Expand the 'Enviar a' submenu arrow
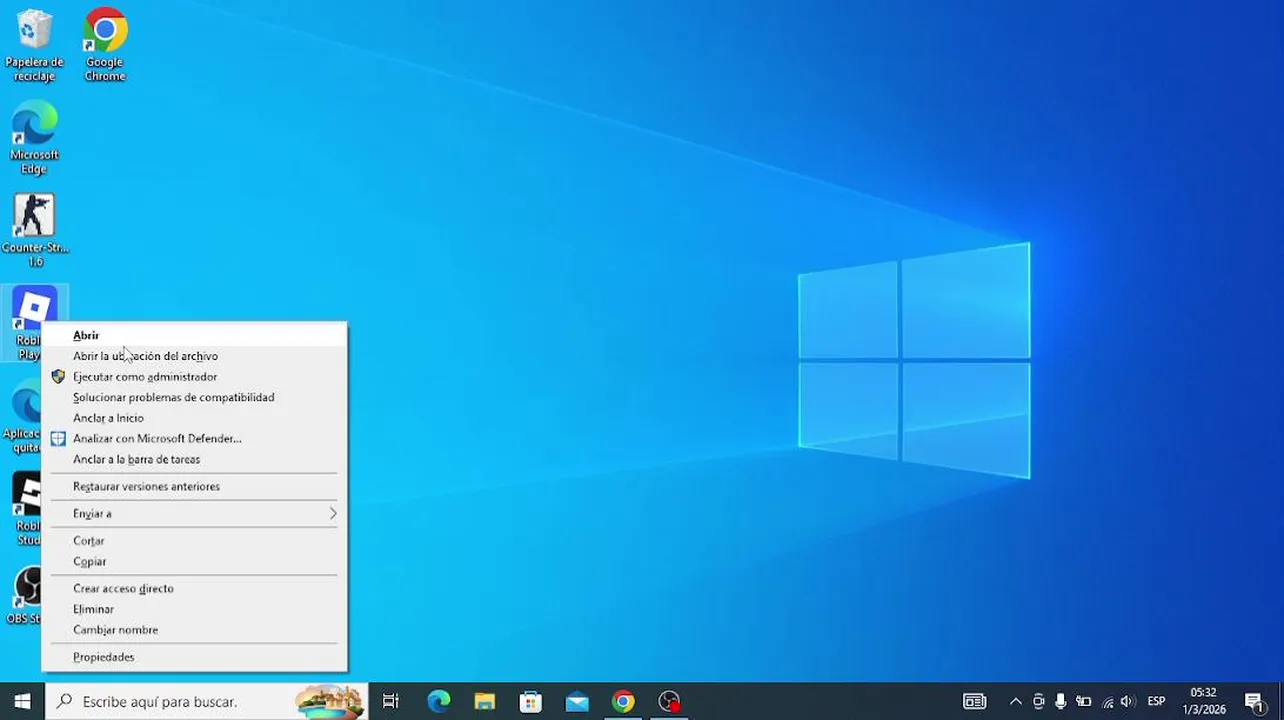The image size is (1284, 720). (333, 513)
